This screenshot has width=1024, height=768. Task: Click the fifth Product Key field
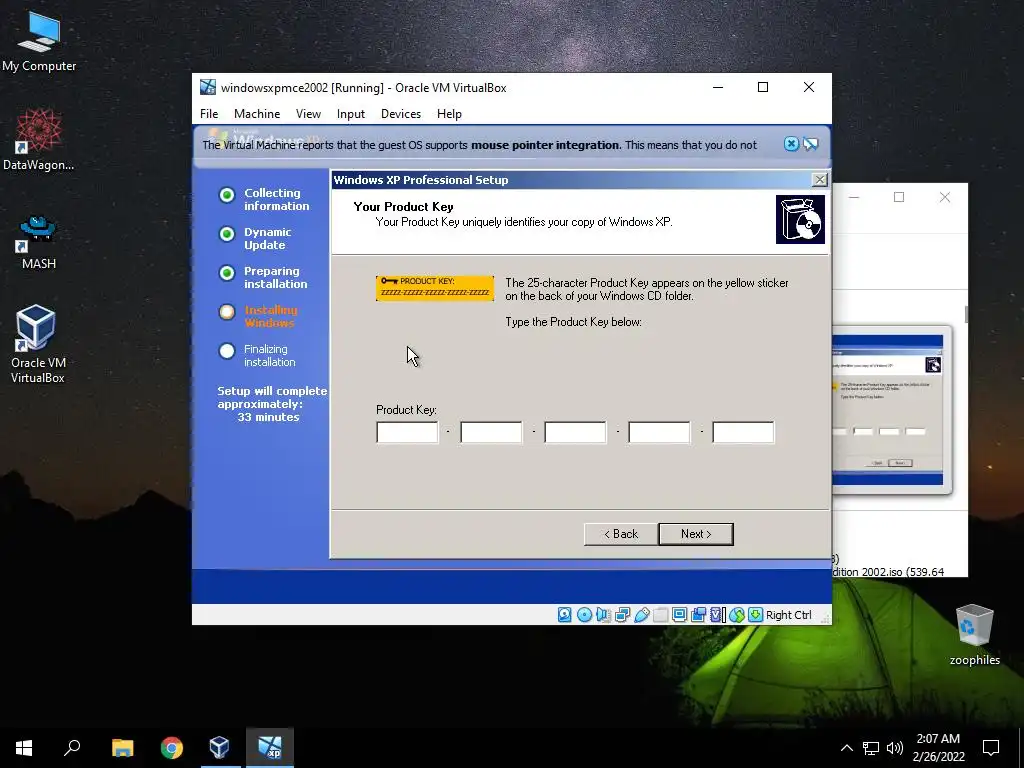(x=743, y=432)
